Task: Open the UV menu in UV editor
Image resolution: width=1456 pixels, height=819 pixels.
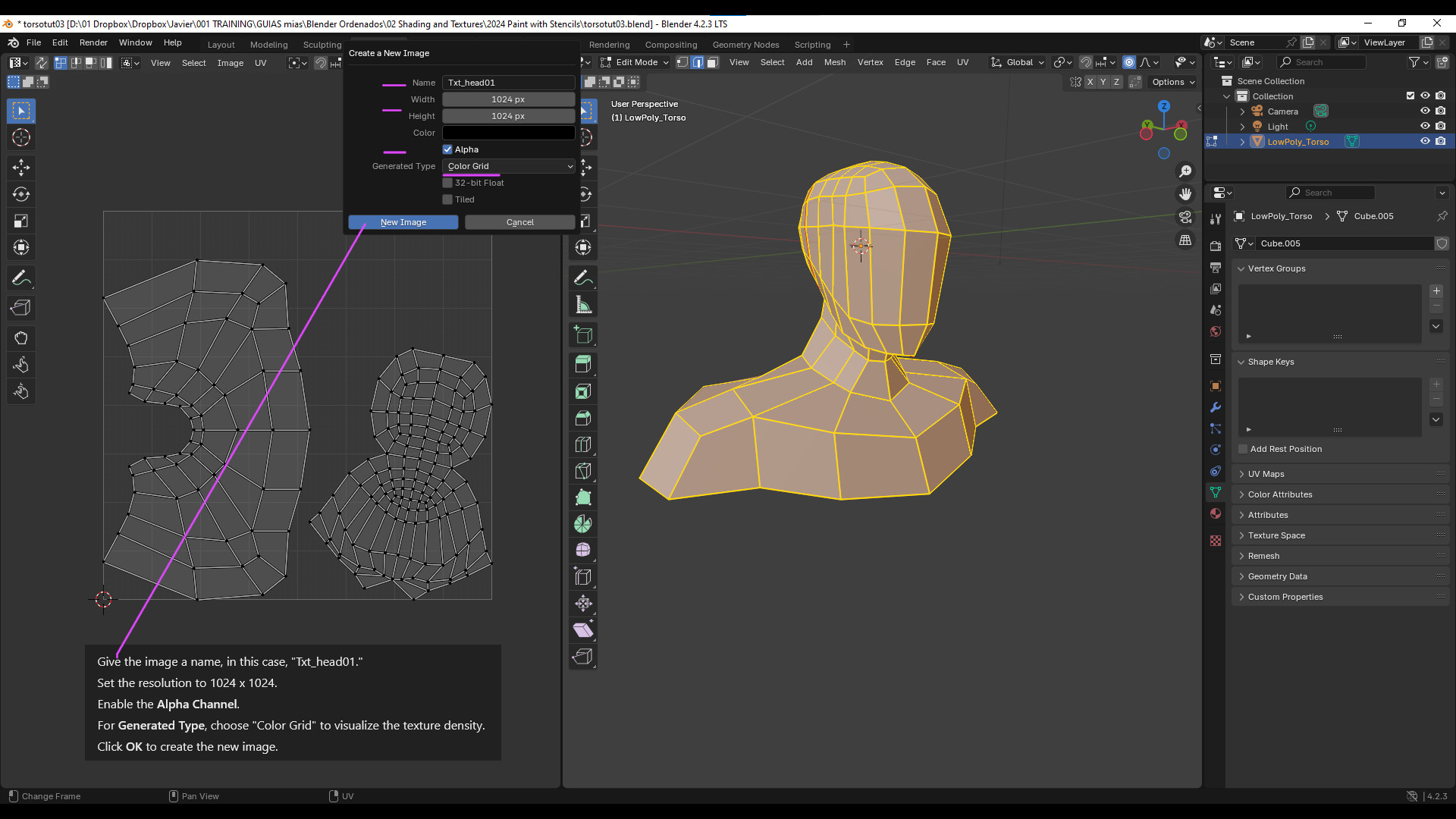Action: pyautogui.click(x=260, y=63)
